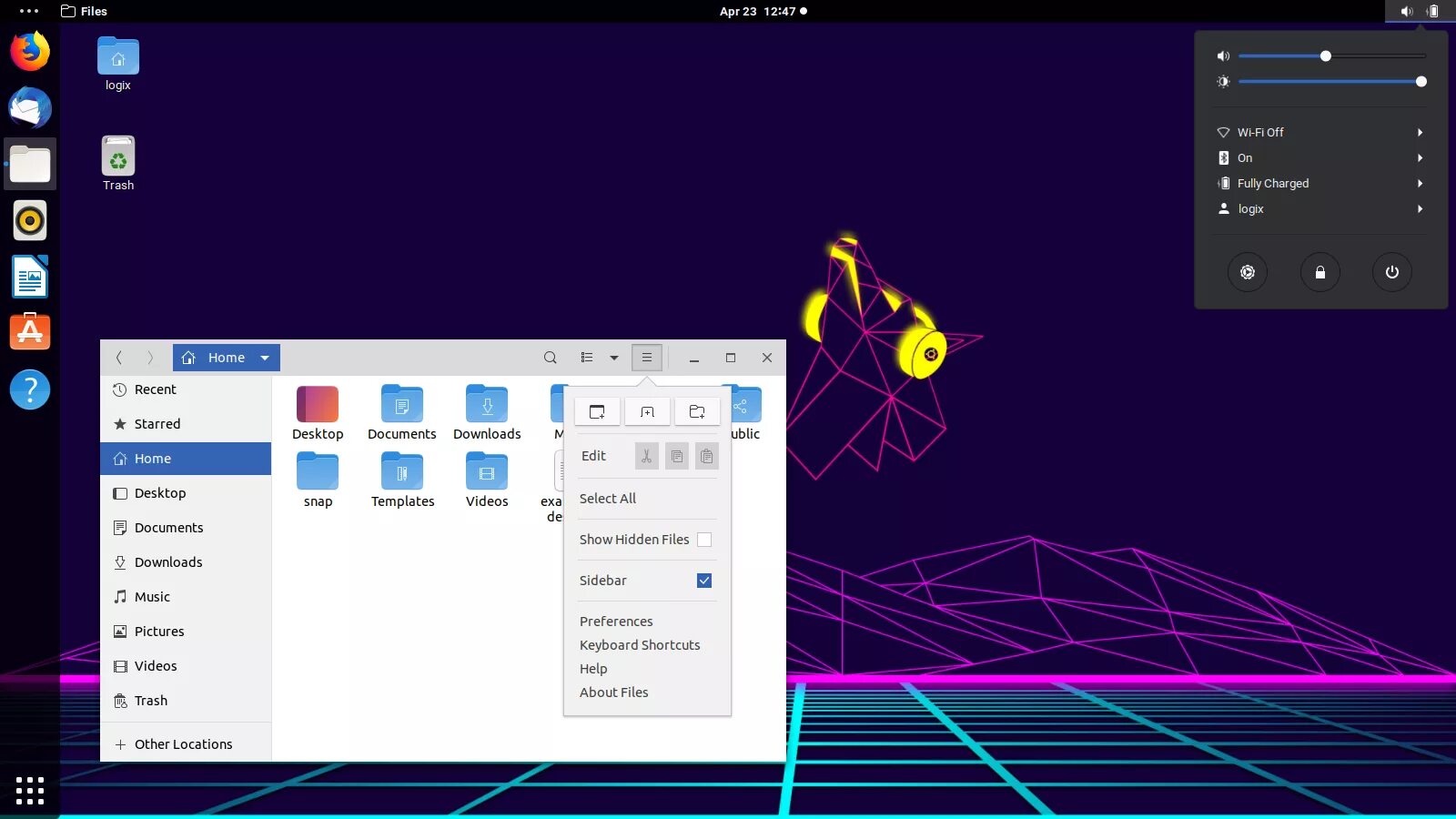
Task: Click the lock screen button
Action: pos(1319,272)
